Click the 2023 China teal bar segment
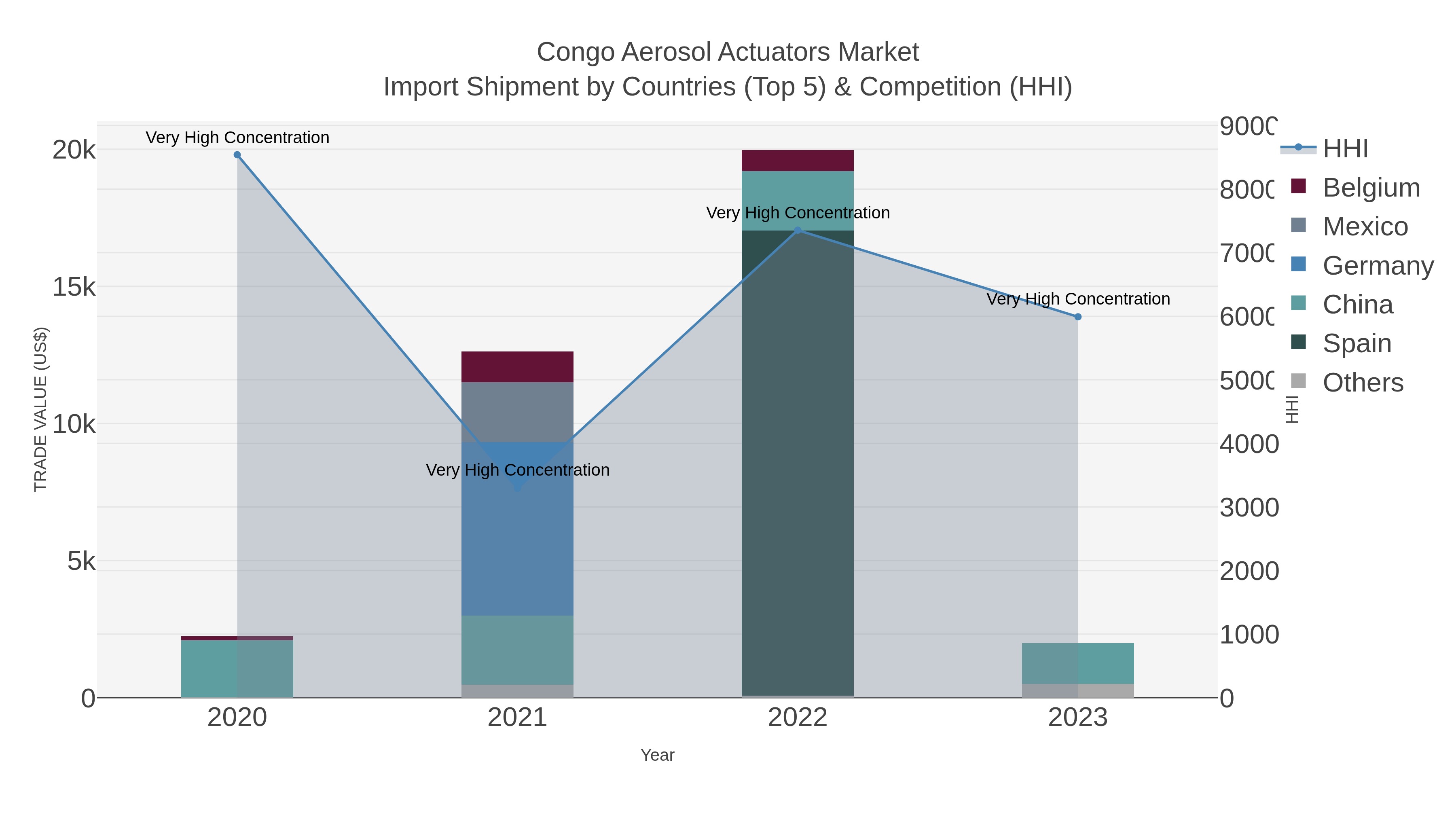This screenshot has width=1456, height=819. tap(1078, 664)
